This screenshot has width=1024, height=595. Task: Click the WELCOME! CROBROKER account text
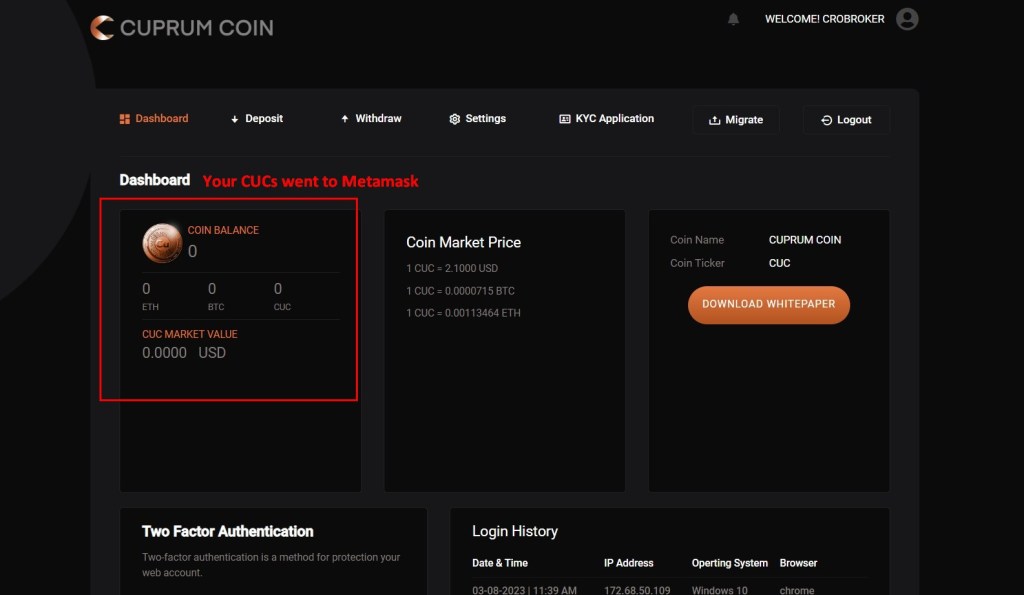(824, 19)
